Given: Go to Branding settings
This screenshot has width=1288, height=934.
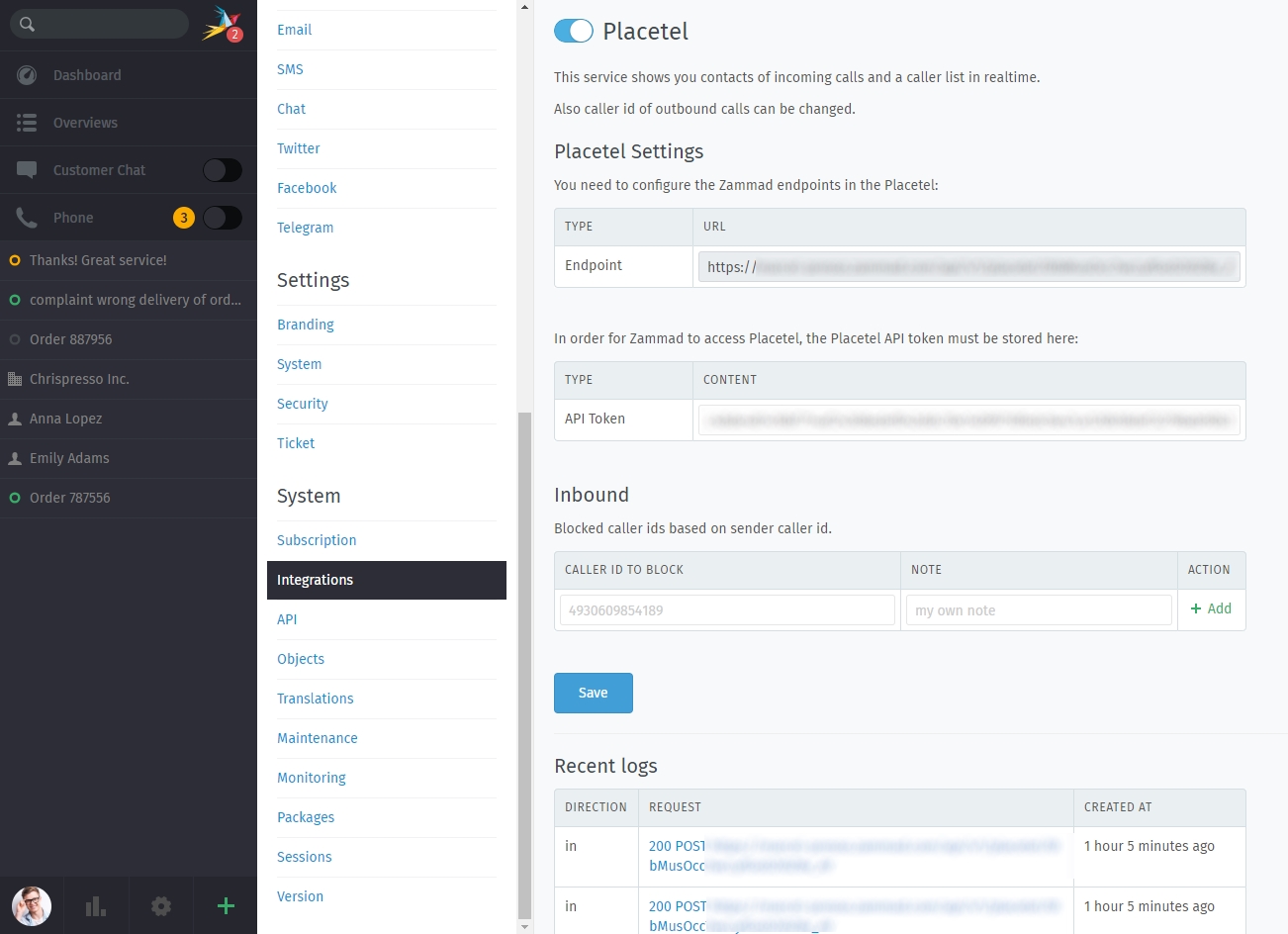Looking at the screenshot, I should pyautogui.click(x=305, y=325).
